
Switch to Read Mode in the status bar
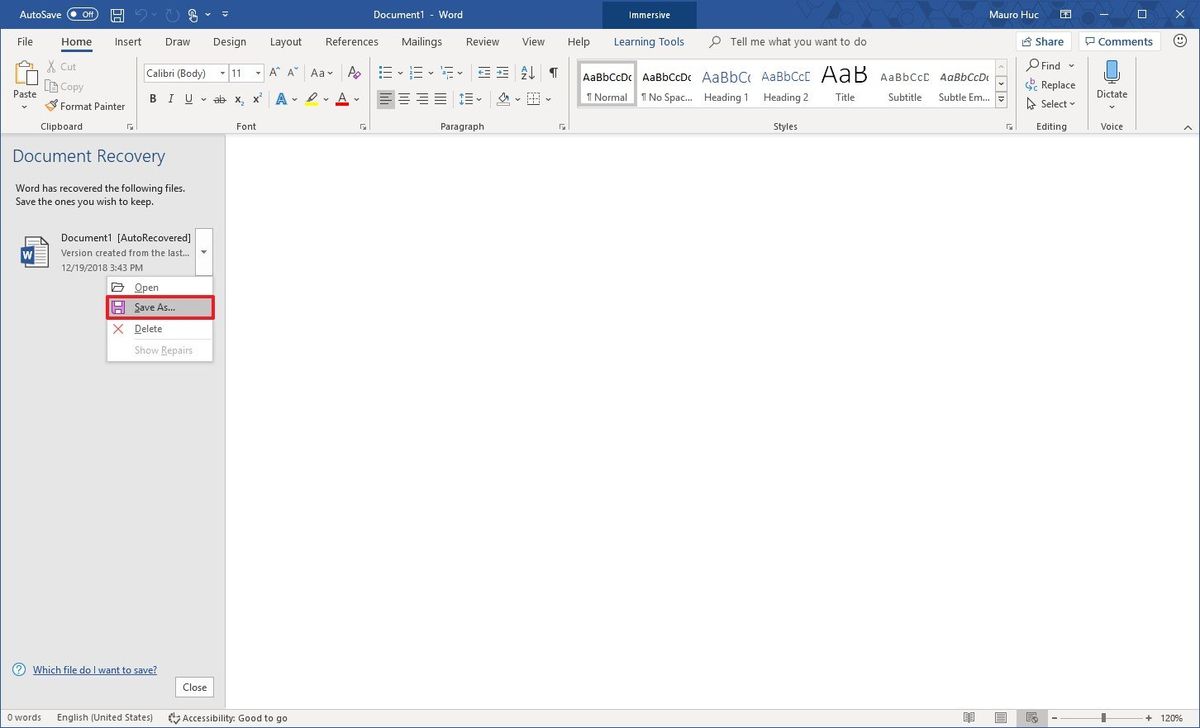(x=969, y=717)
